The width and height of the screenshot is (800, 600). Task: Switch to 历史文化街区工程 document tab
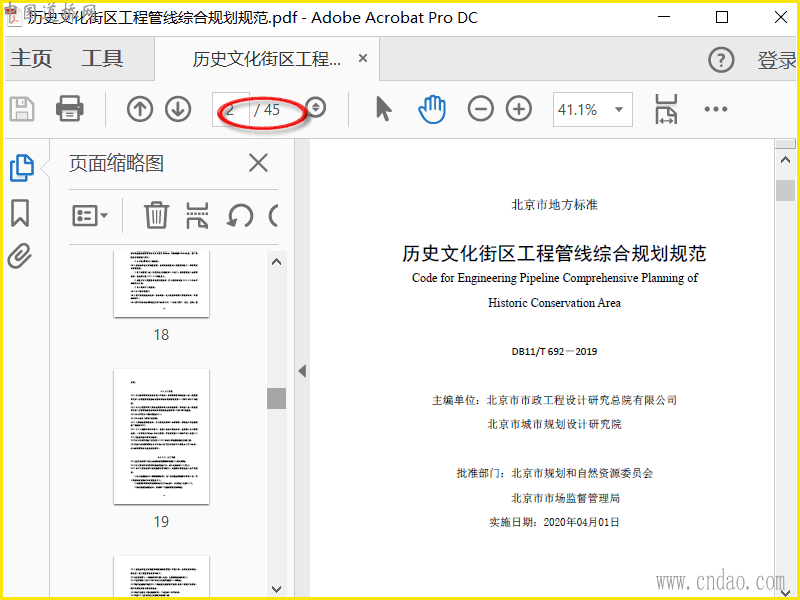pyautogui.click(x=266, y=59)
